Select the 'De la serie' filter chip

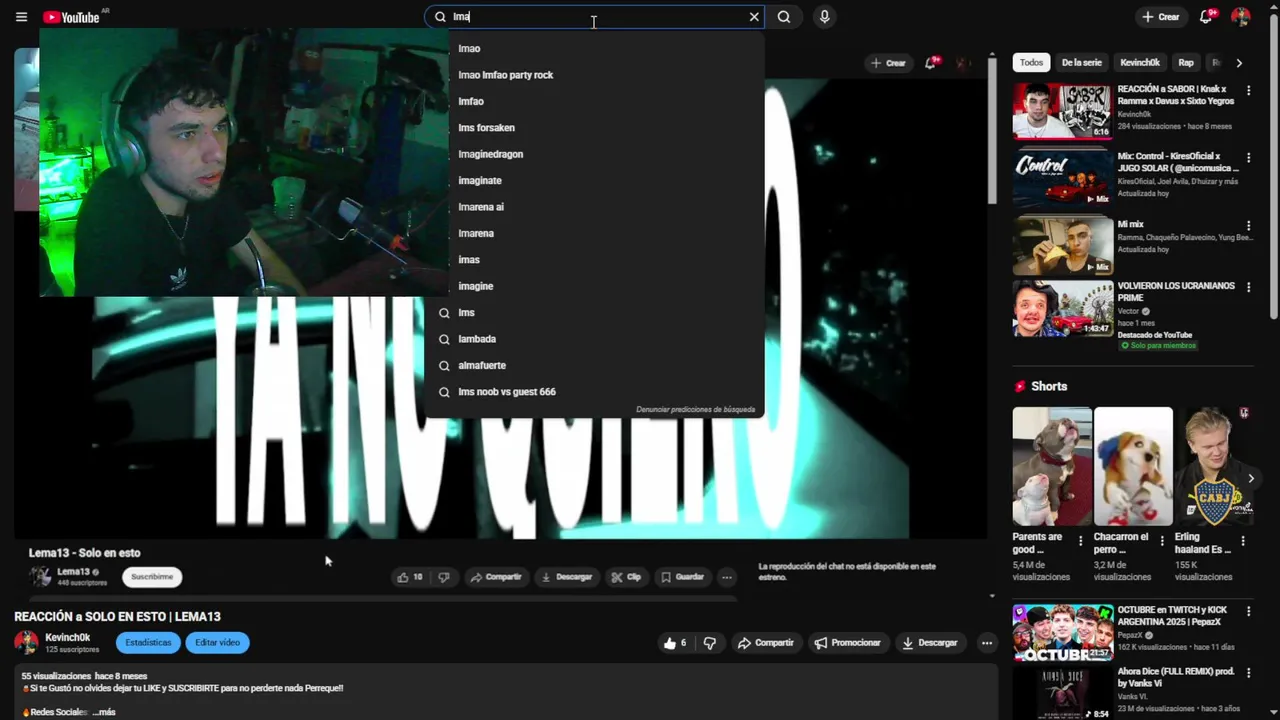1081,63
